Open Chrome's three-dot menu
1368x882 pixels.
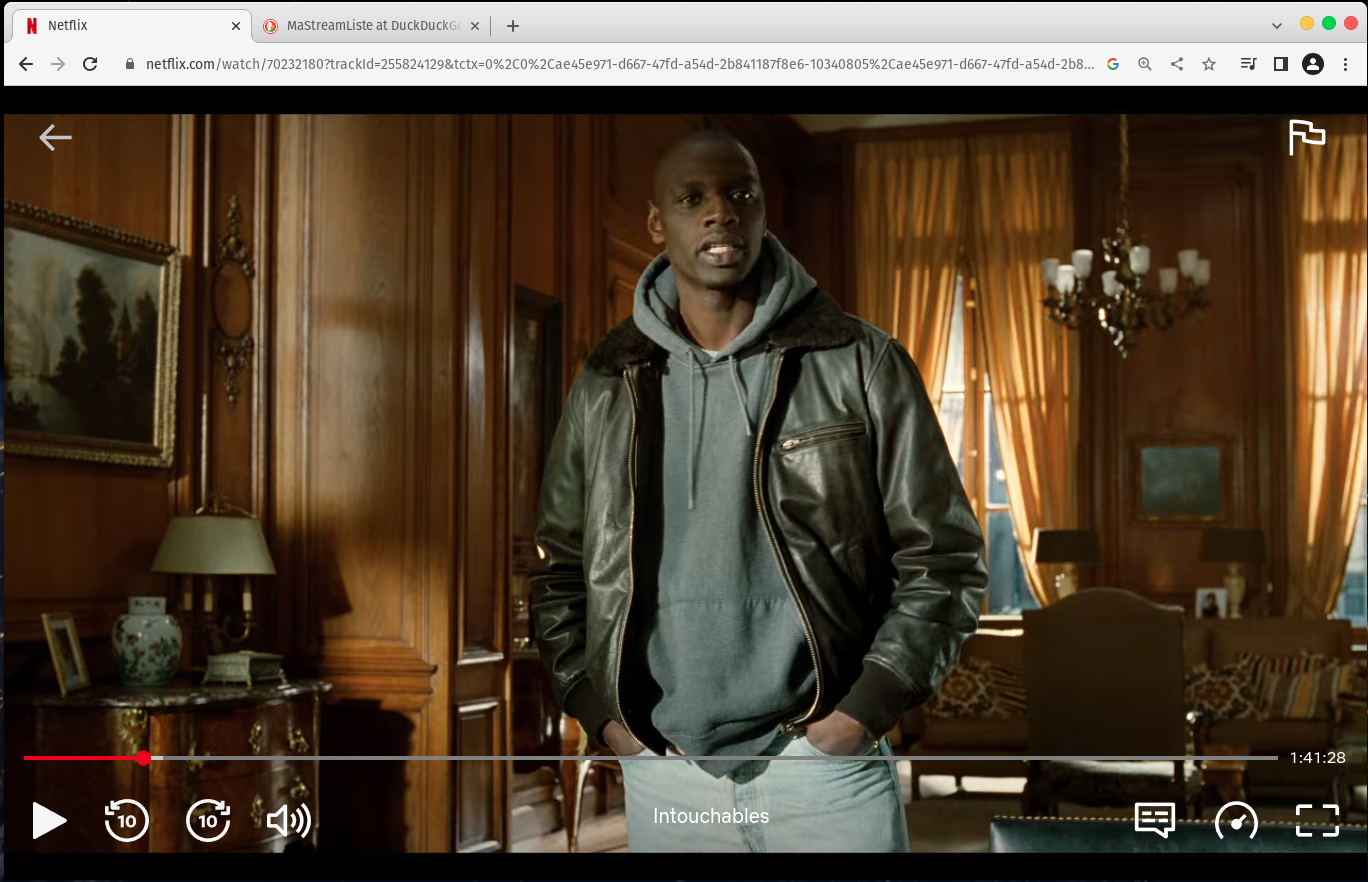(1345, 63)
